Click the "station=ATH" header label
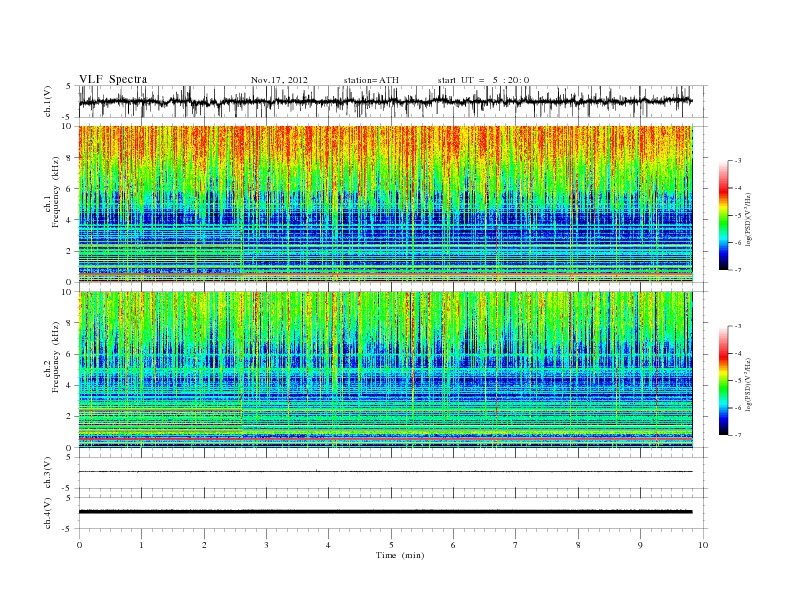Viewport: 792px width, 612px height. [371, 80]
